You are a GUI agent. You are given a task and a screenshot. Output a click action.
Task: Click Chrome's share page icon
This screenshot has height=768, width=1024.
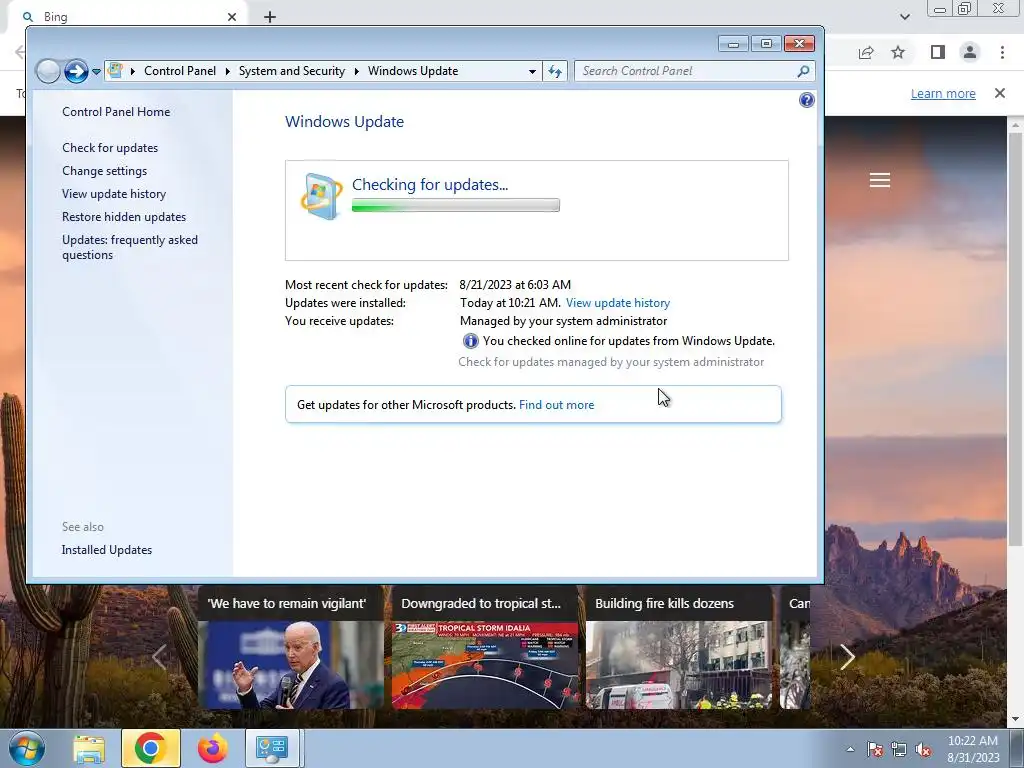pos(866,53)
